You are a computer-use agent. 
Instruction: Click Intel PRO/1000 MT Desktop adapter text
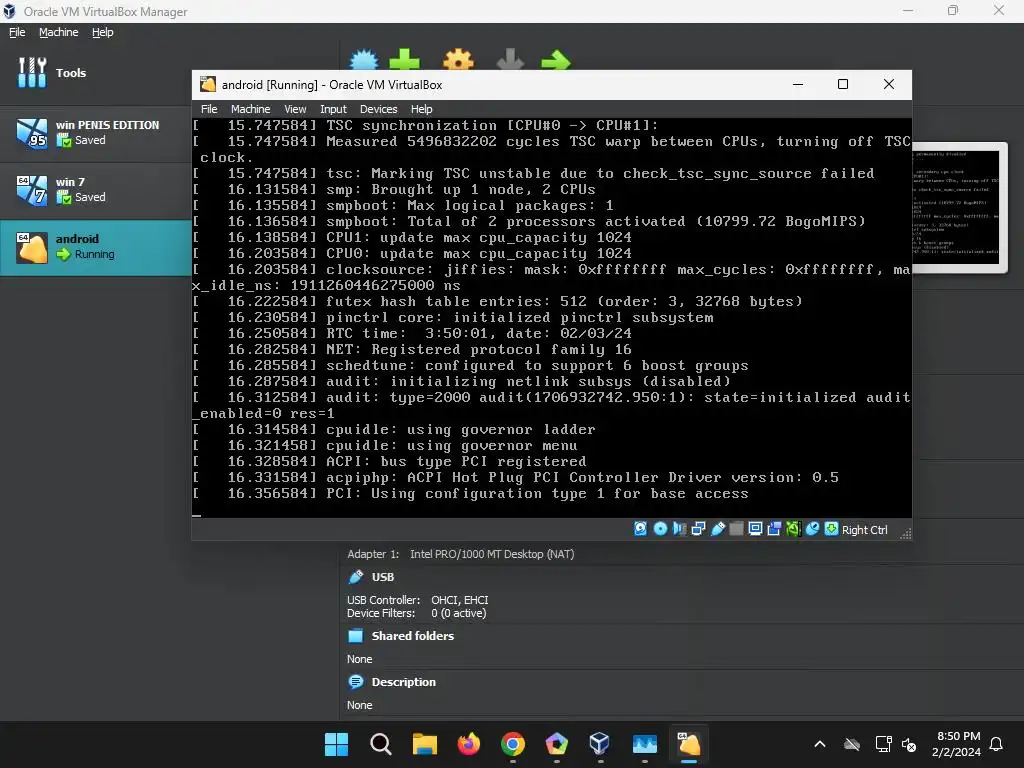coord(492,554)
